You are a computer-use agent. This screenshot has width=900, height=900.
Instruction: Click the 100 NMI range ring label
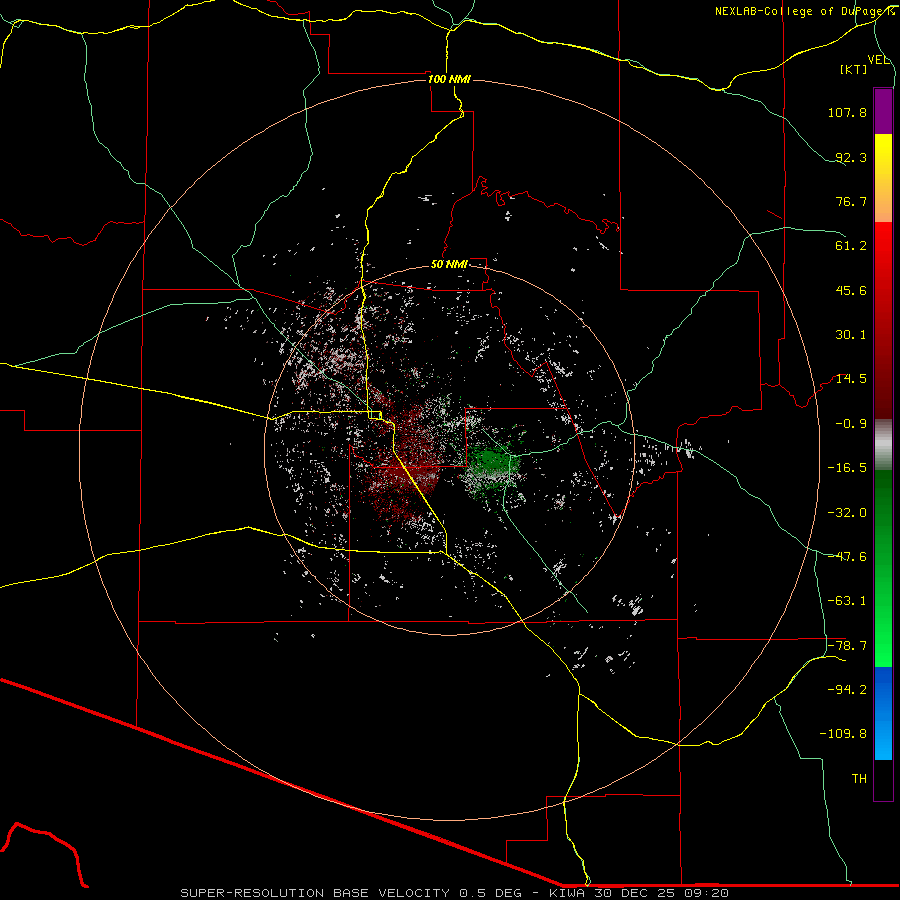[x=449, y=79]
